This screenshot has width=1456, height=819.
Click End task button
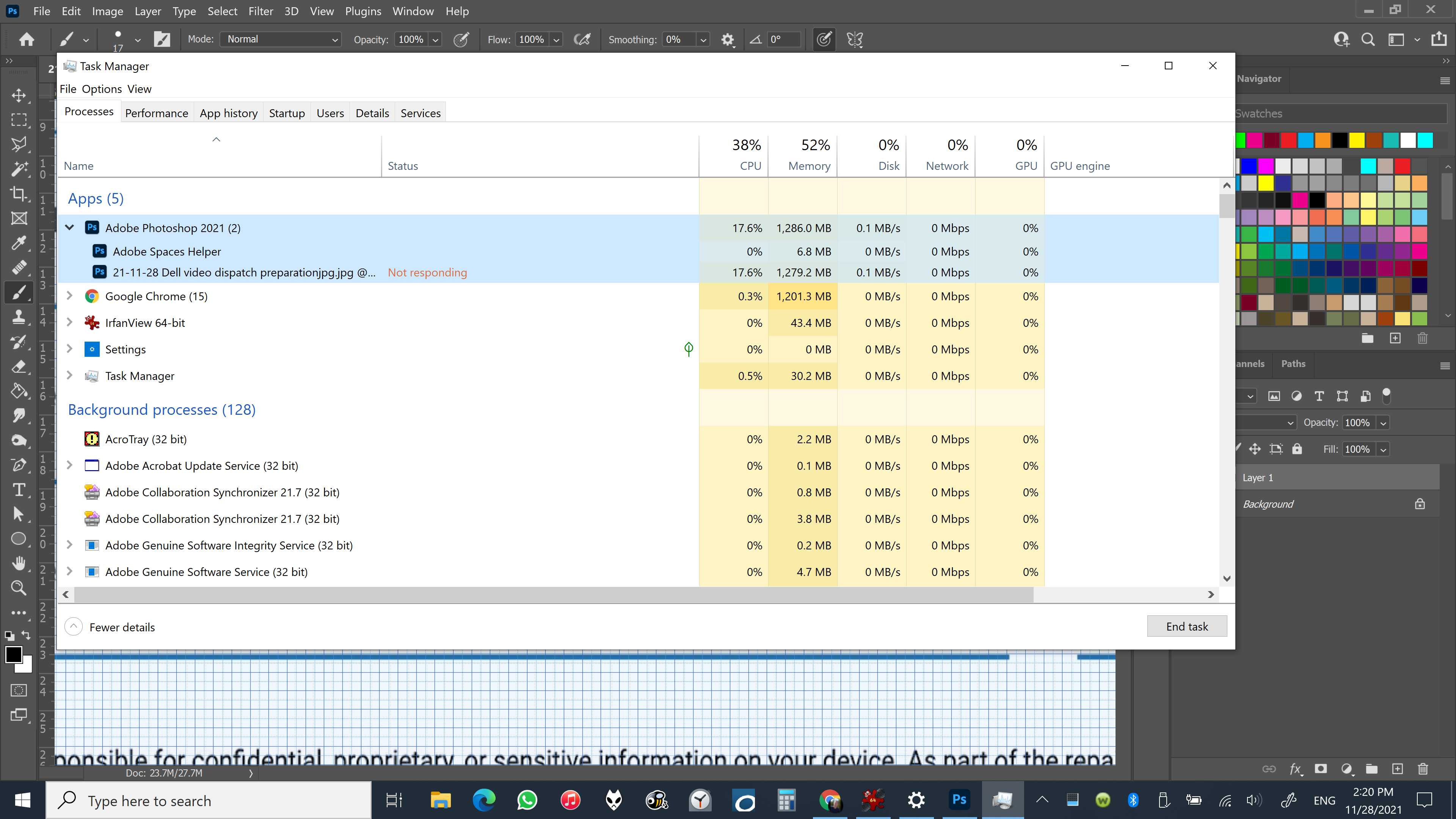tap(1187, 626)
